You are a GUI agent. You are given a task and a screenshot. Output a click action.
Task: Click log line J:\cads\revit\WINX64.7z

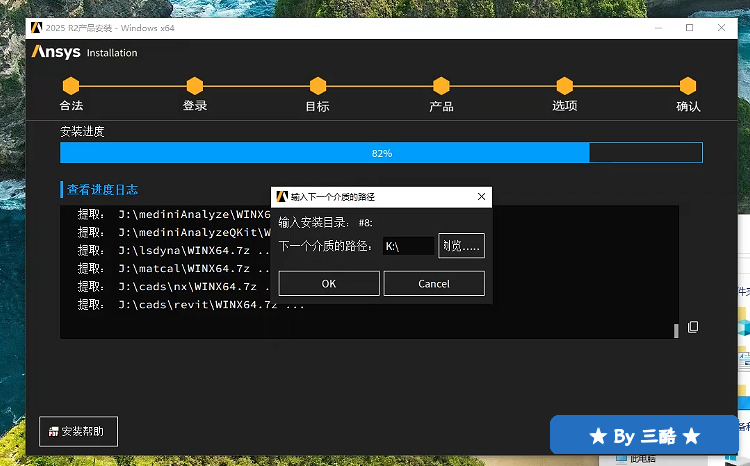click(191, 304)
